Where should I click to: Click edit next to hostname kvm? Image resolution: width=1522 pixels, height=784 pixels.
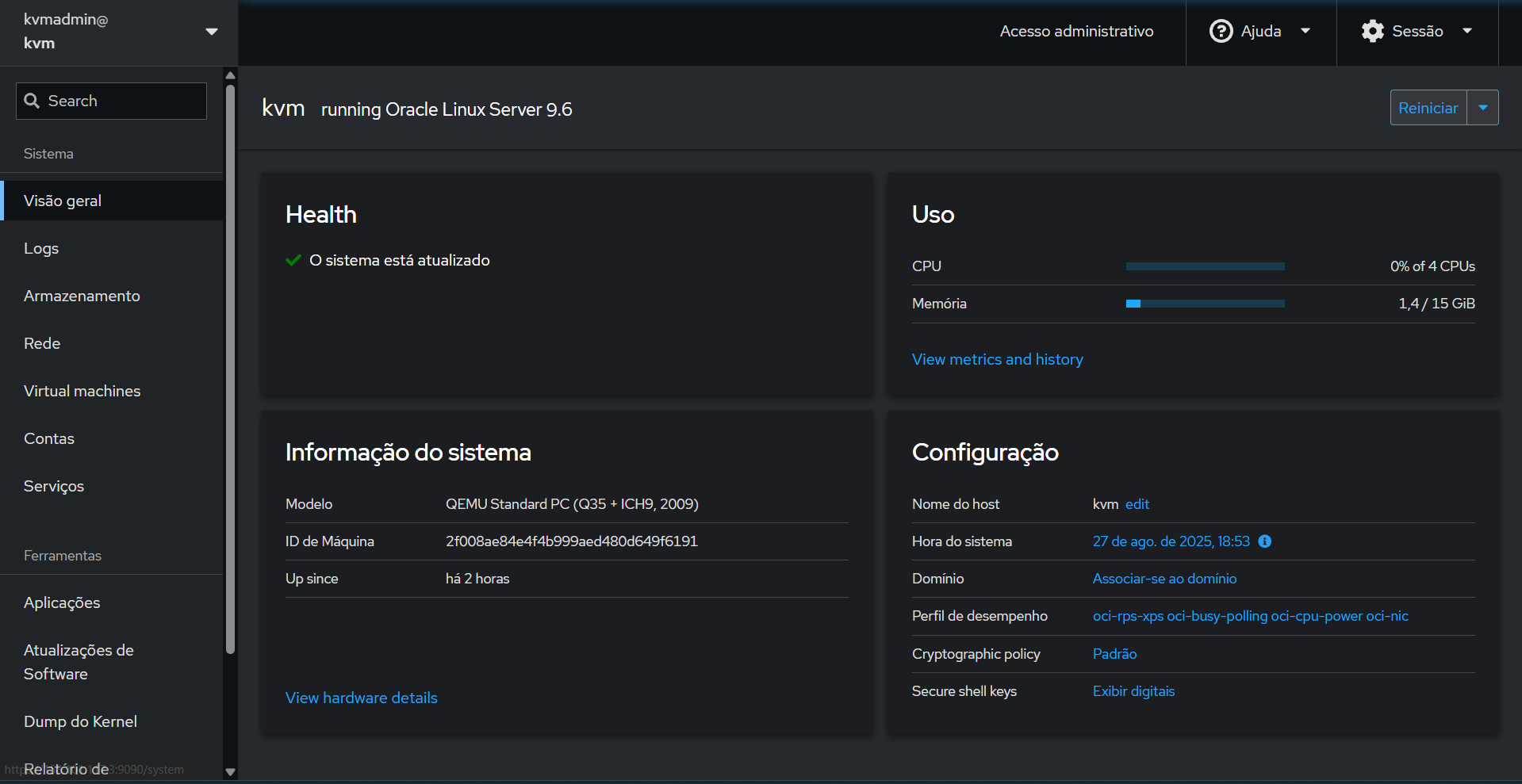[x=1137, y=504]
